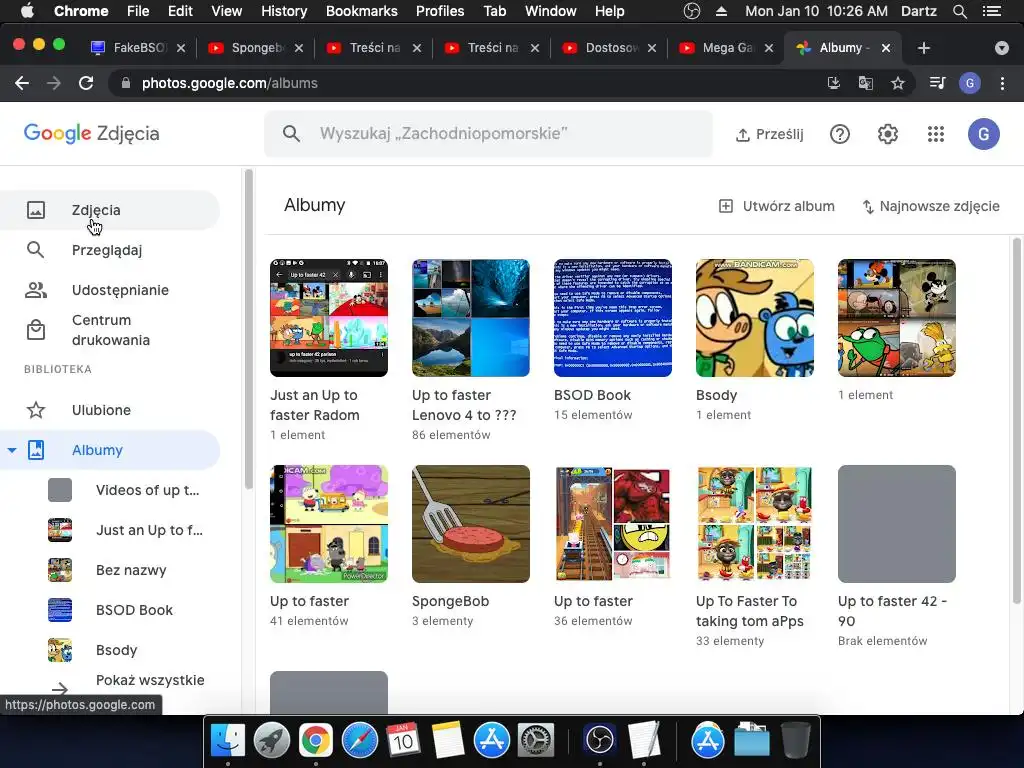1024x768 pixels.
Task: Go back with the browser back arrow
Action: tap(22, 83)
